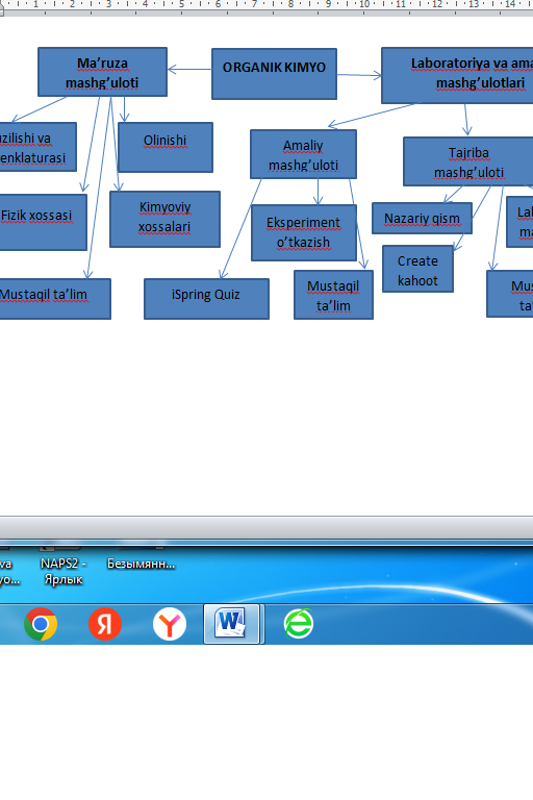Select the Kimyoviy xossalari box
This screenshot has height=800, width=533.
click(x=165, y=219)
